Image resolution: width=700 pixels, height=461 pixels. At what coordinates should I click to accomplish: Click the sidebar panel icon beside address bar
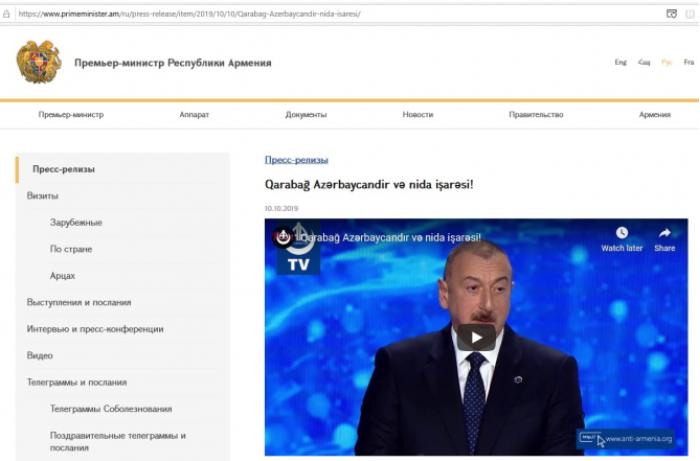click(690, 14)
